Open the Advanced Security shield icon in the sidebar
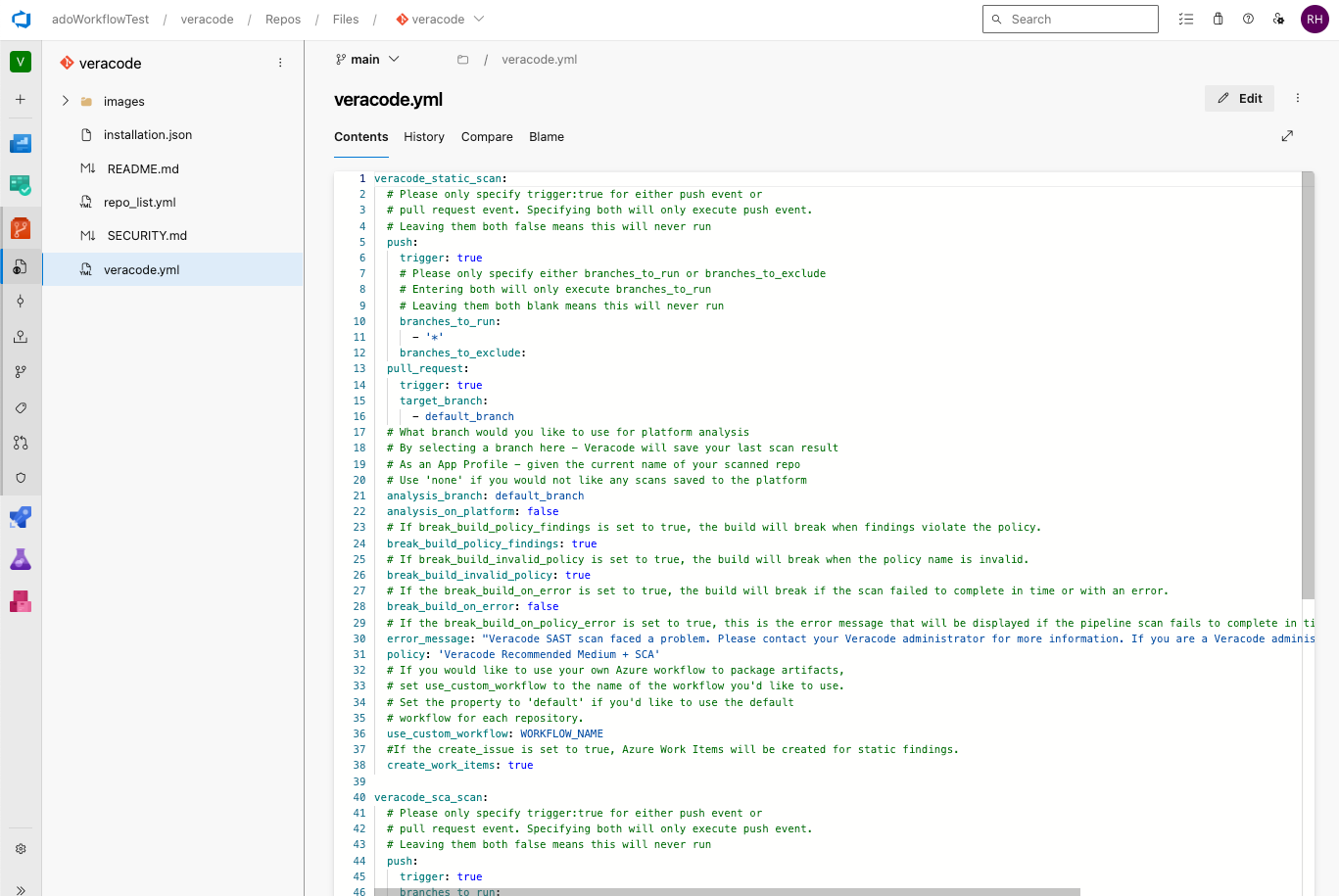This screenshot has height=896, width=1339. (21, 478)
